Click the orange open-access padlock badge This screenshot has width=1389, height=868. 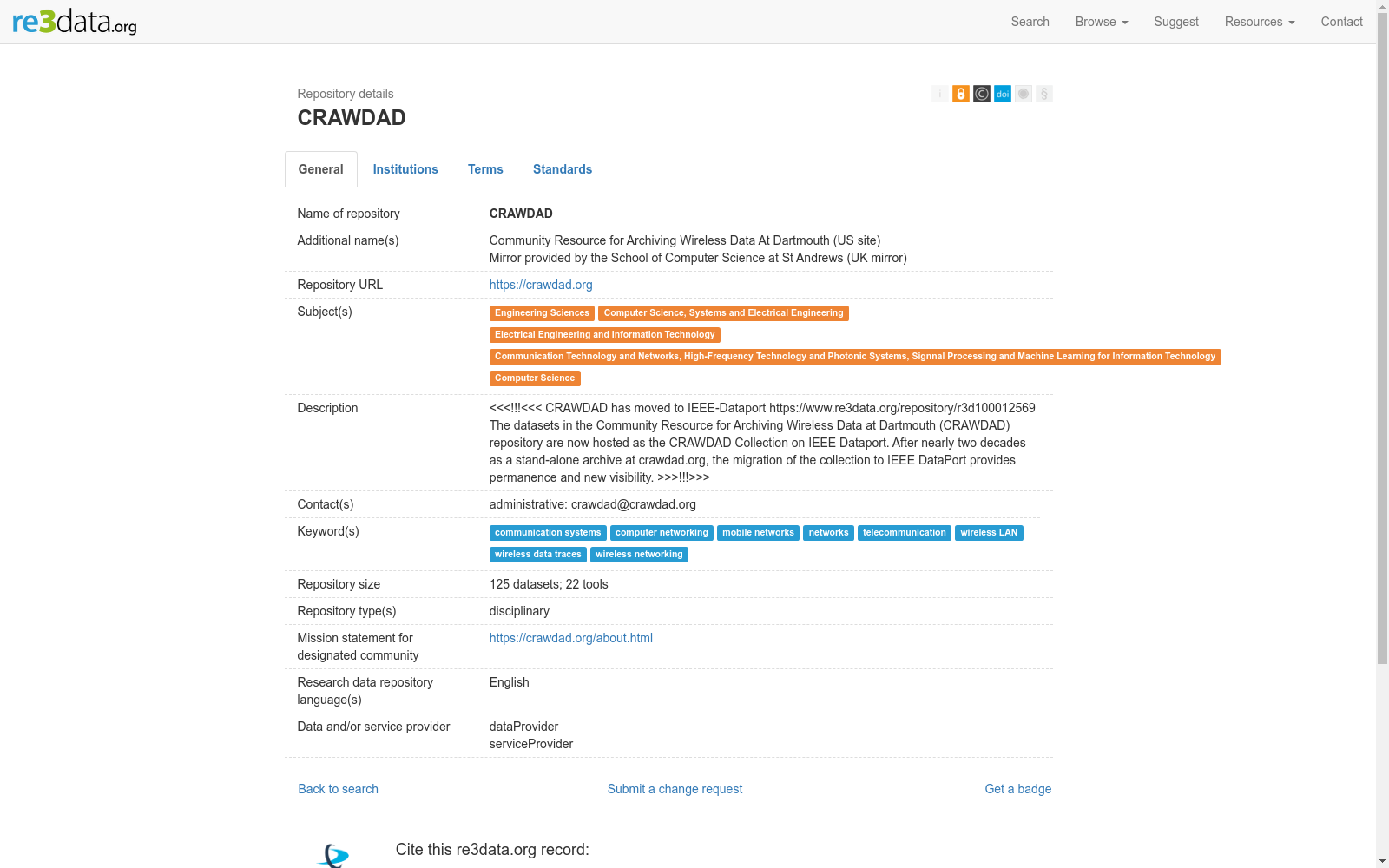(961, 94)
